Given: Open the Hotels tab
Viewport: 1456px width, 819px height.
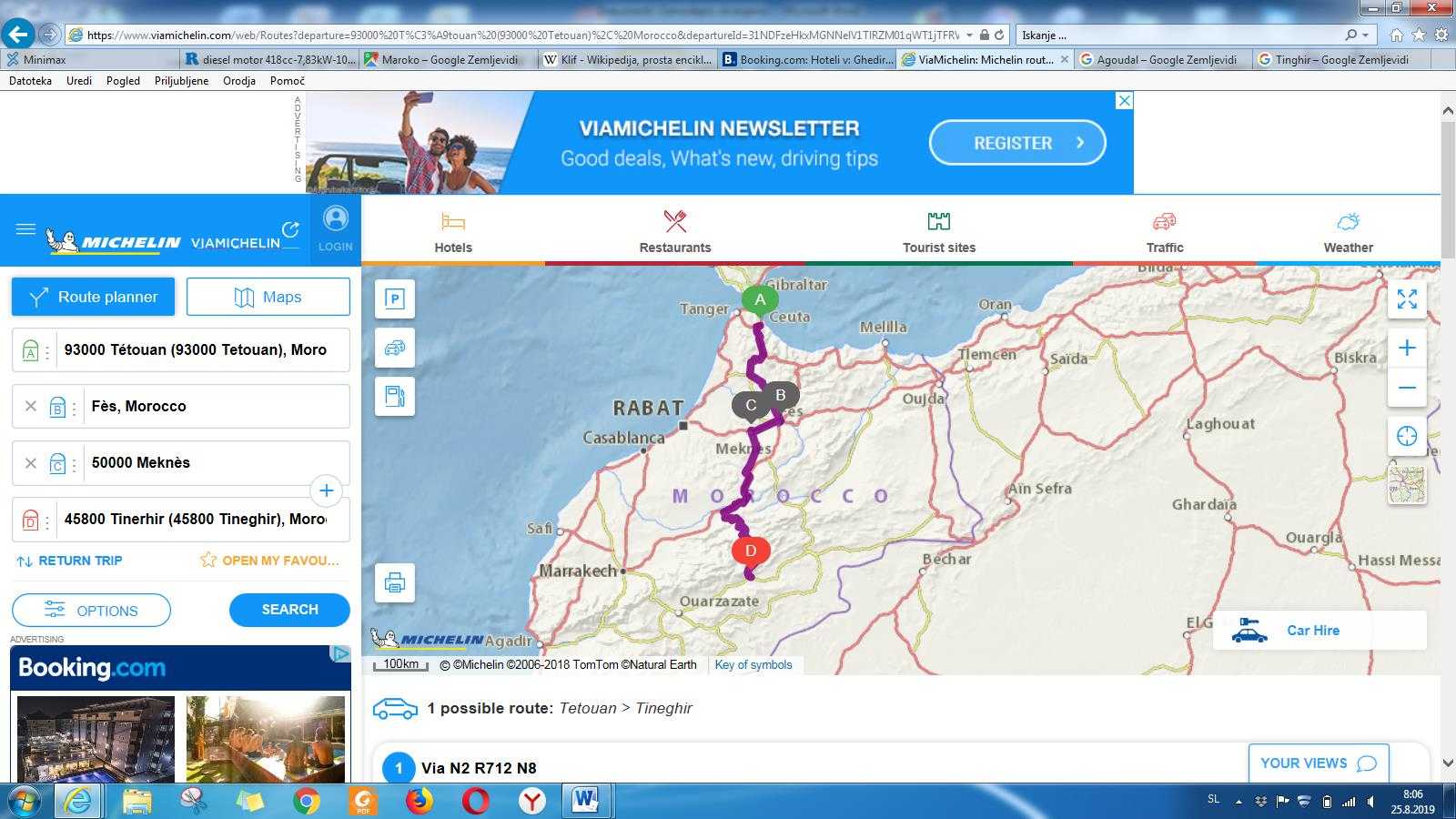Looking at the screenshot, I should point(453,232).
